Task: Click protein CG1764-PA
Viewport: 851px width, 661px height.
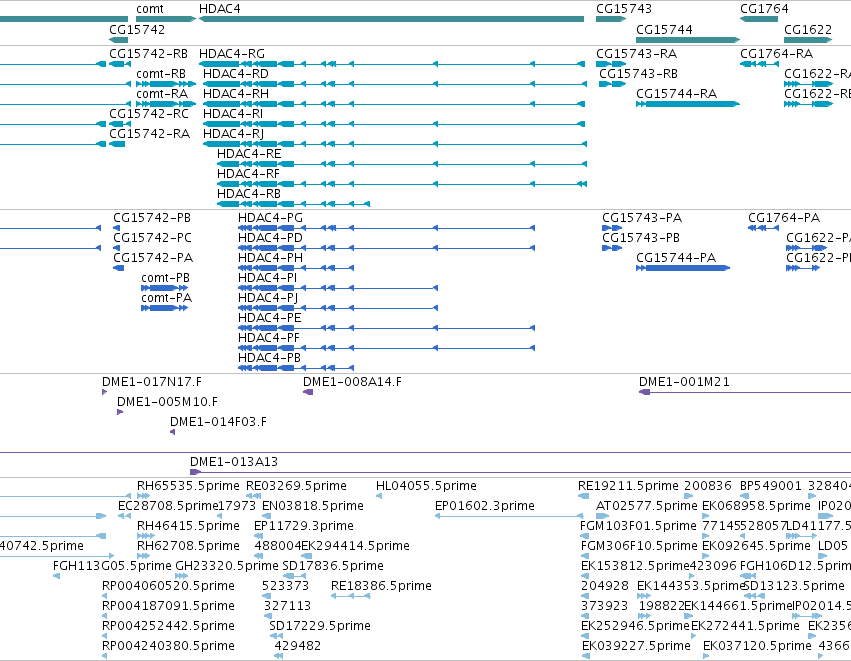Action: coord(784,218)
